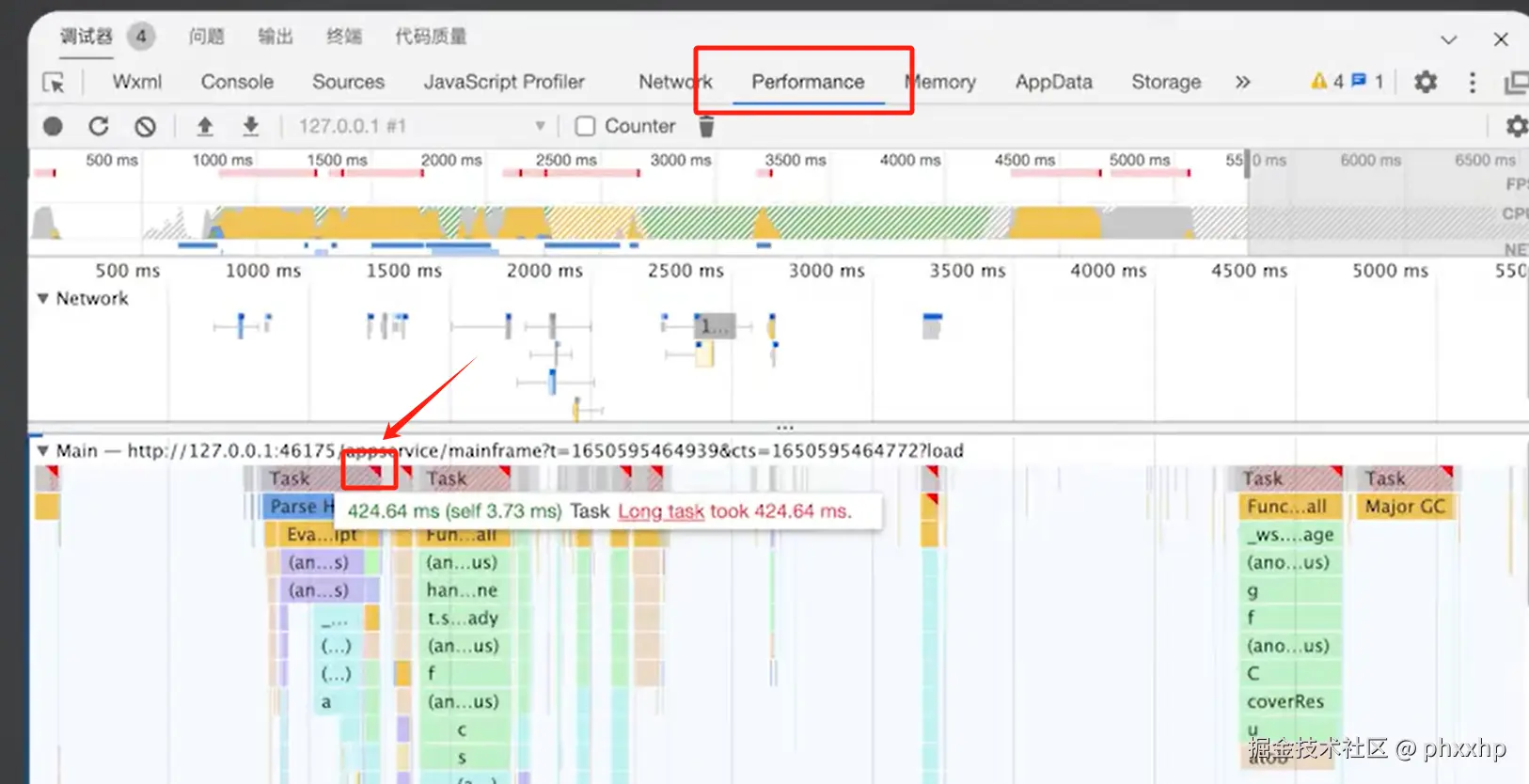1529x784 pixels.
Task: Open the 127.0.0.1 #1 profile dropdown
Action: click(x=421, y=126)
